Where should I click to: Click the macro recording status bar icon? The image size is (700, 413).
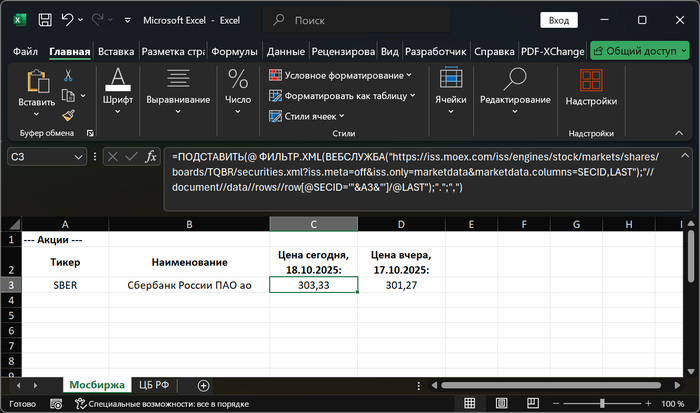[x=56, y=404]
